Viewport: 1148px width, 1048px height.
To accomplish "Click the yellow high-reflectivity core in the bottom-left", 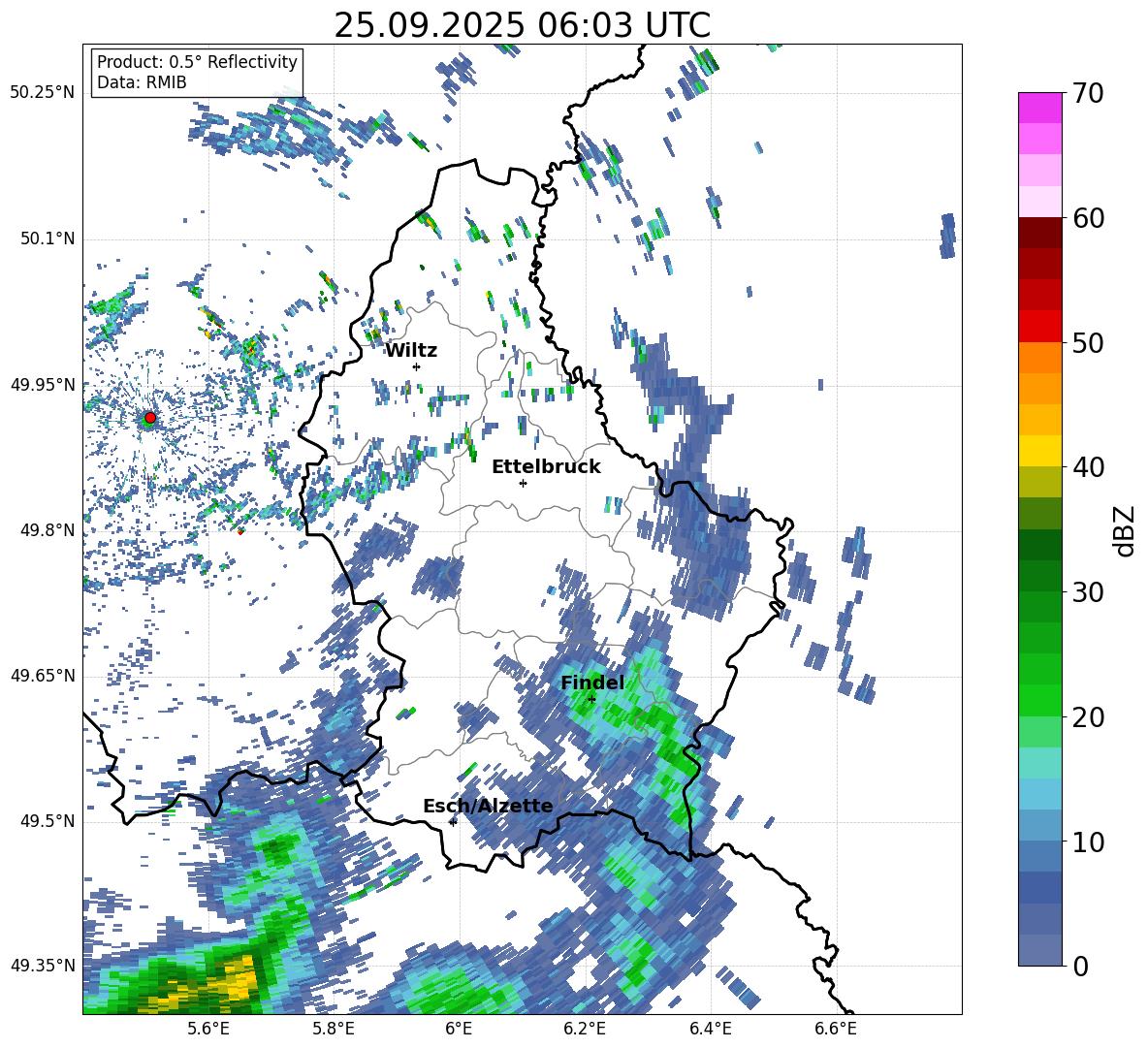I will 238,981.
